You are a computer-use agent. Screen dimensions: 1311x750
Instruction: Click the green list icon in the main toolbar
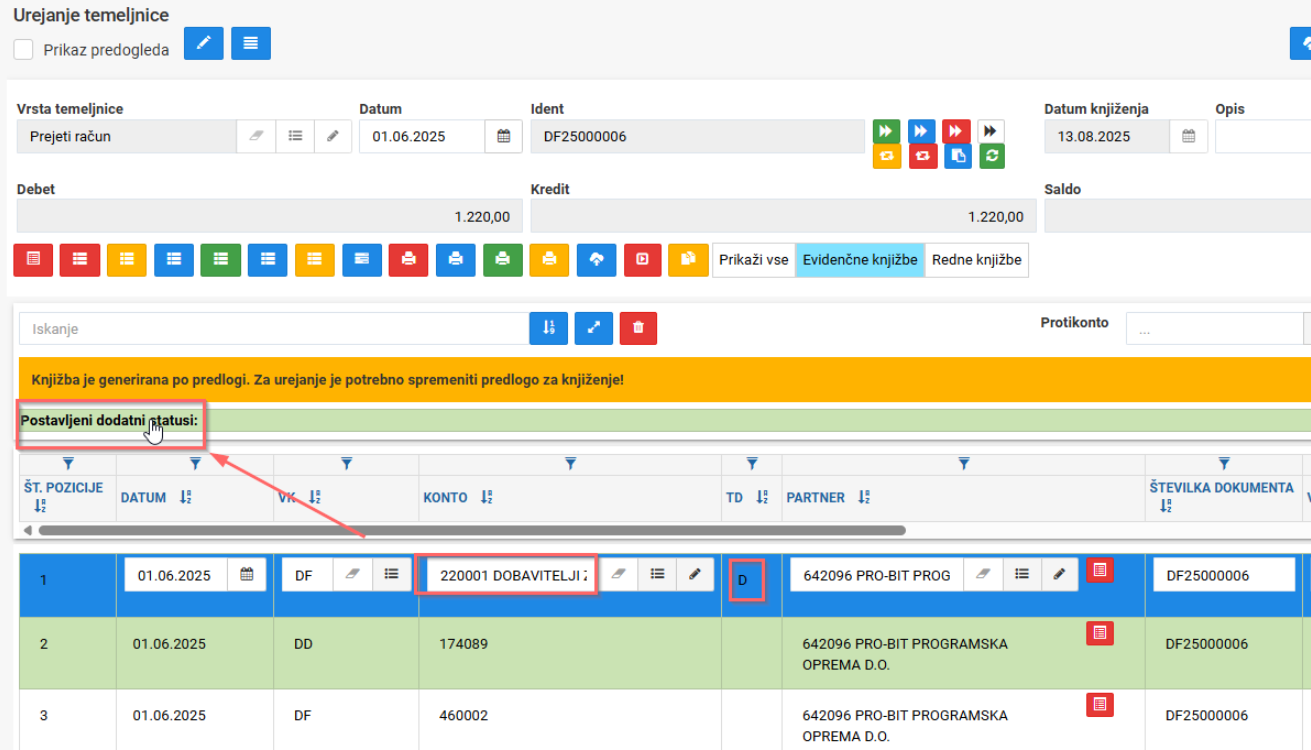(220, 260)
